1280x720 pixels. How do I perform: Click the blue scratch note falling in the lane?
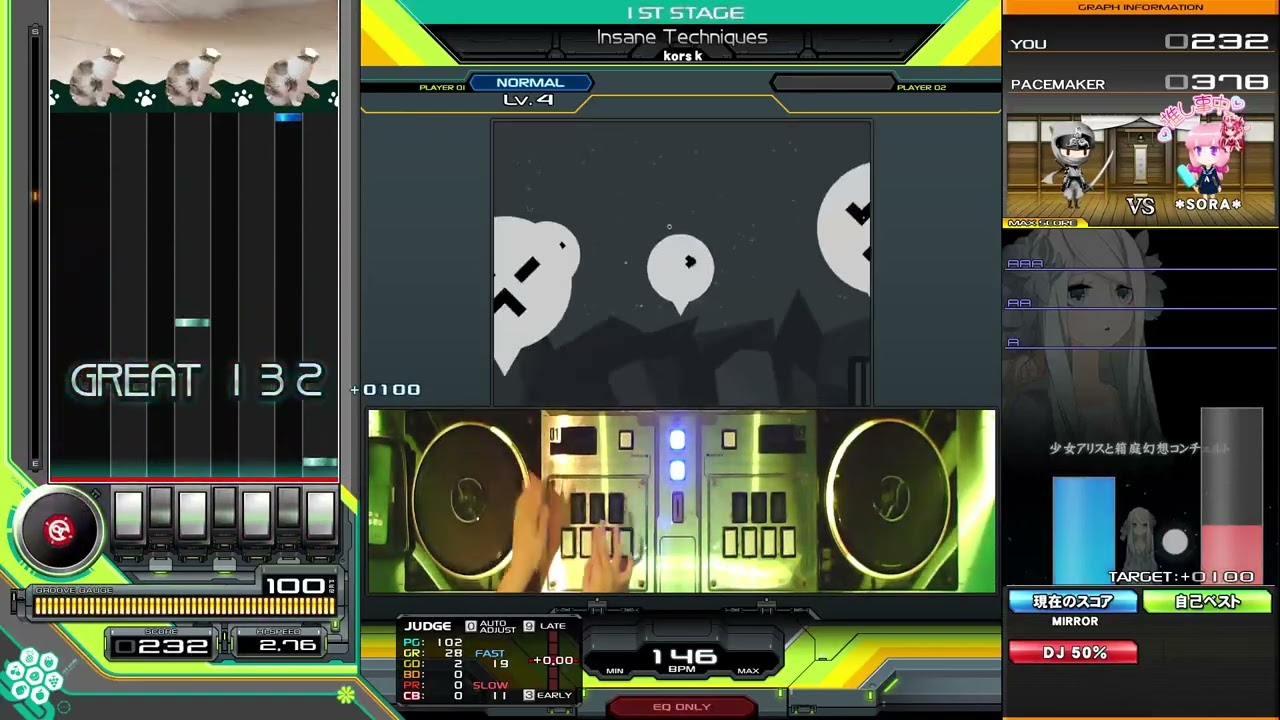tap(288, 118)
